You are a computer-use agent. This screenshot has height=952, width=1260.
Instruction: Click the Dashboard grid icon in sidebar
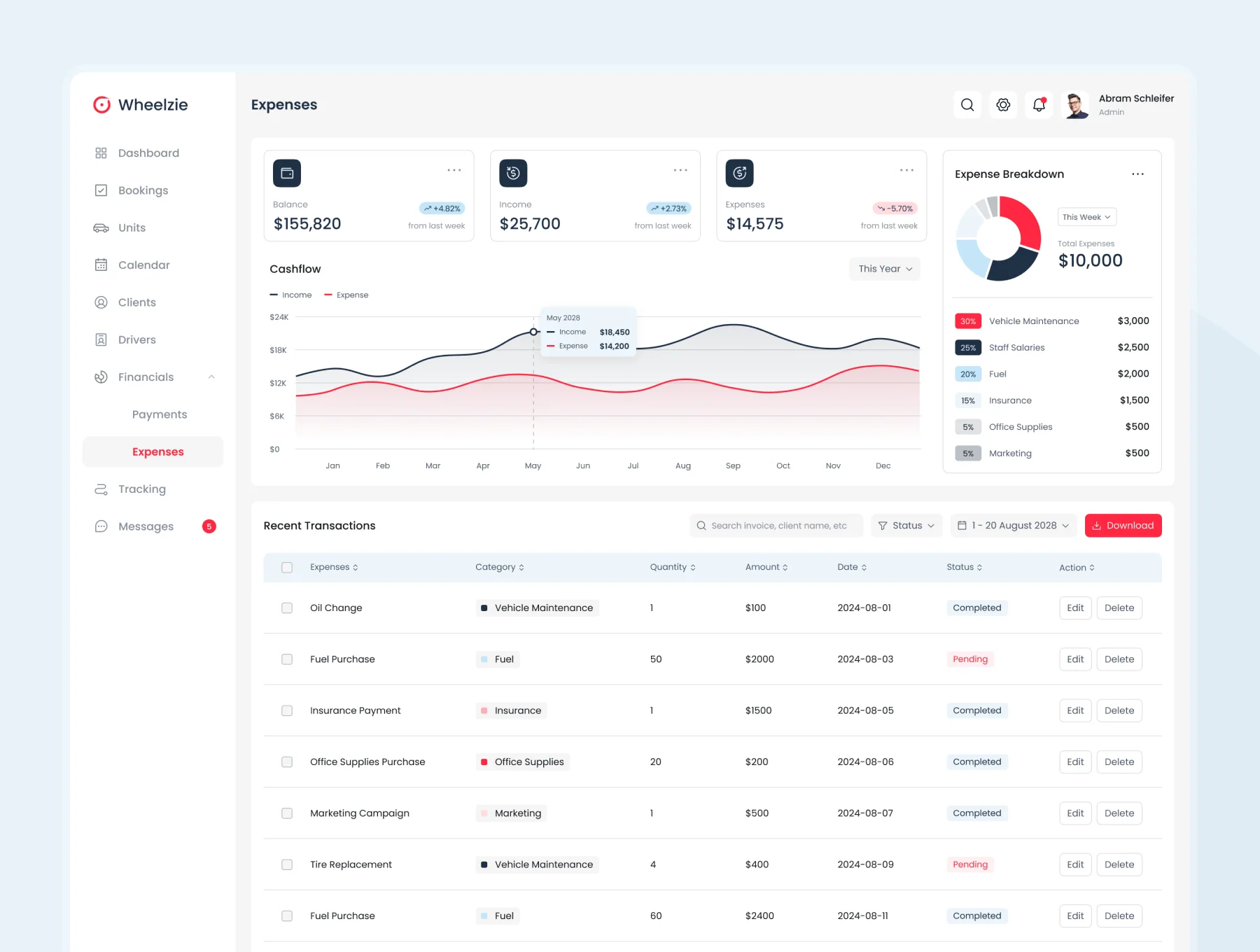point(101,153)
